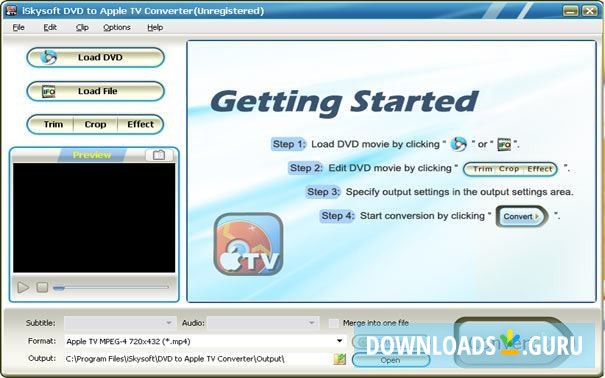Open the Options menu
Image resolution: width=605 pixels, height=378 pixels.
tap(117, 27)
